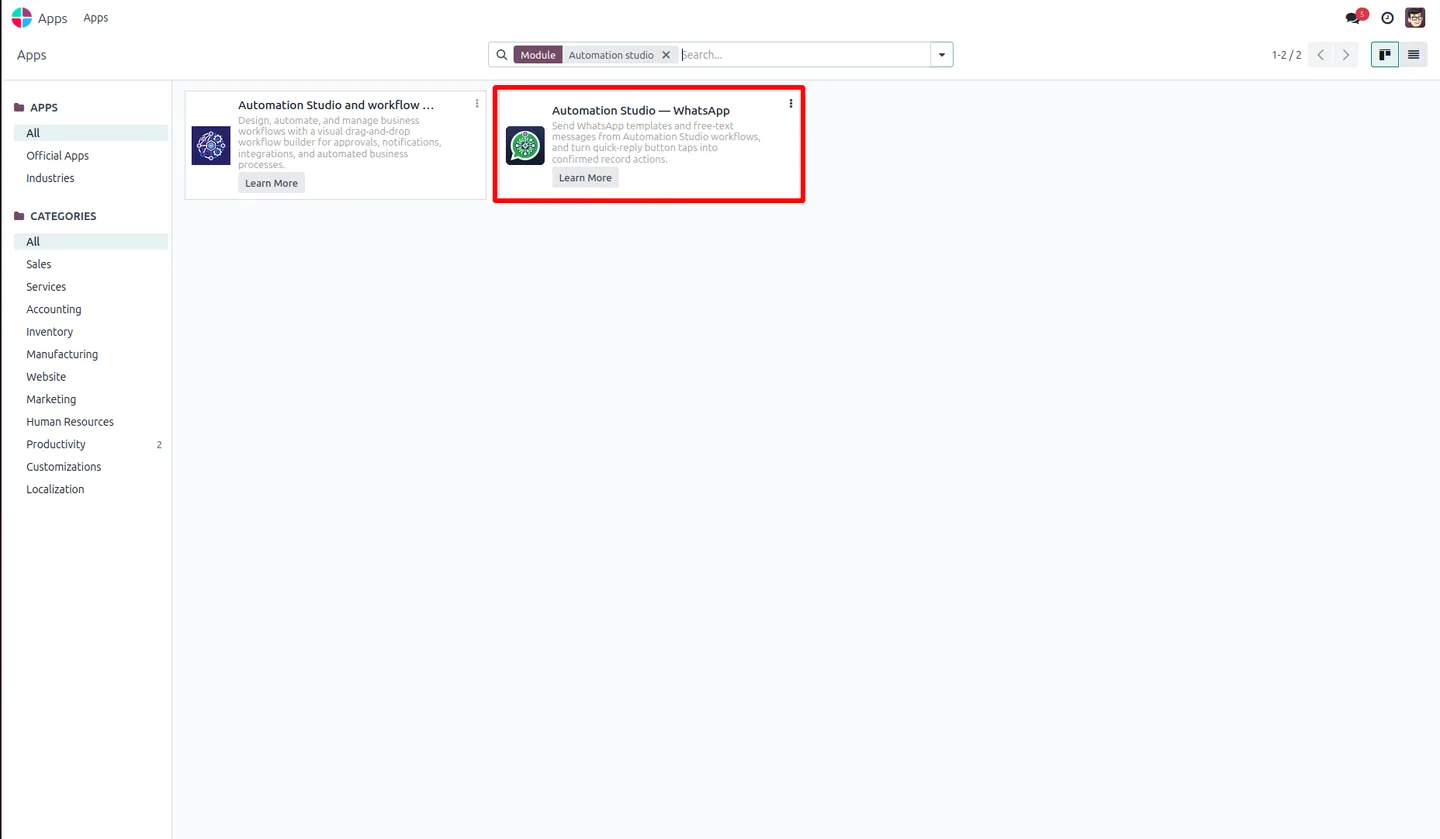This screenshot has width=1440, height=839.
Task: Open the Automation Studio and workflow card menu
Action: [x=477, y=104]
